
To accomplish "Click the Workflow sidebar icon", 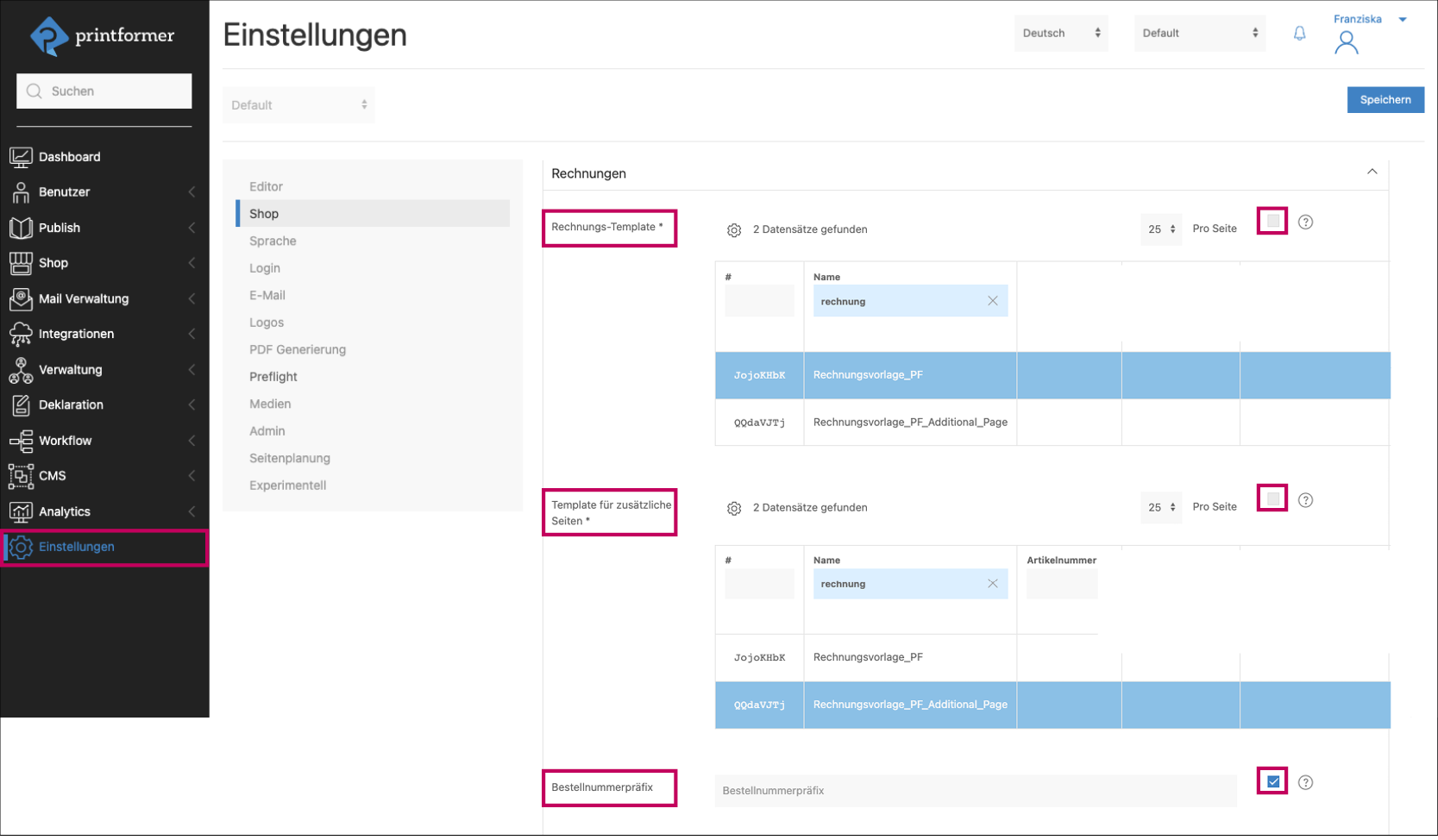I will [x=21, y=440].
